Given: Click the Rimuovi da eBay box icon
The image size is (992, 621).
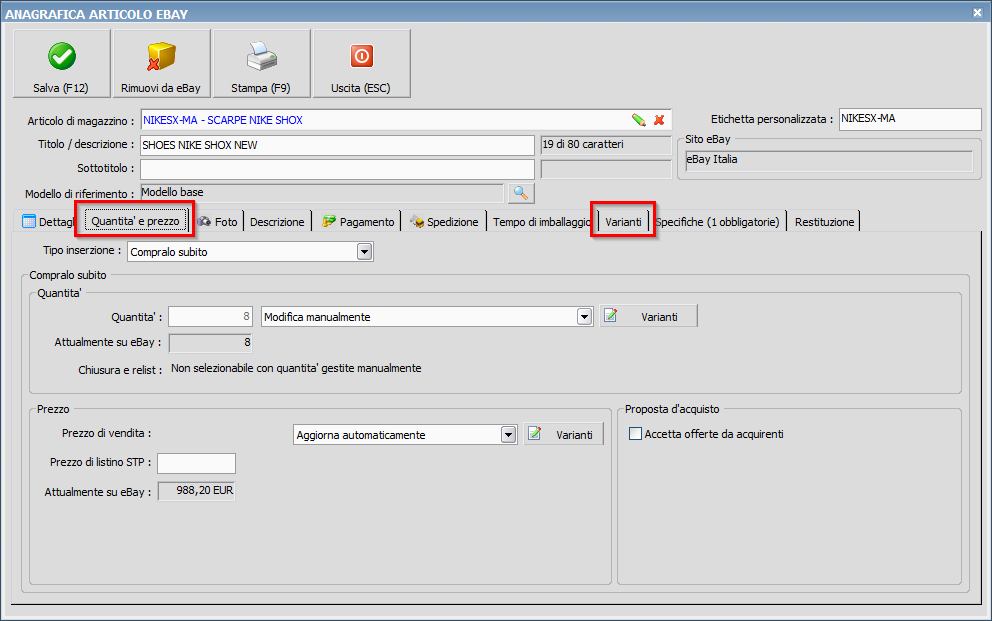Looking at the screenshot, I should tap(161, 56).
